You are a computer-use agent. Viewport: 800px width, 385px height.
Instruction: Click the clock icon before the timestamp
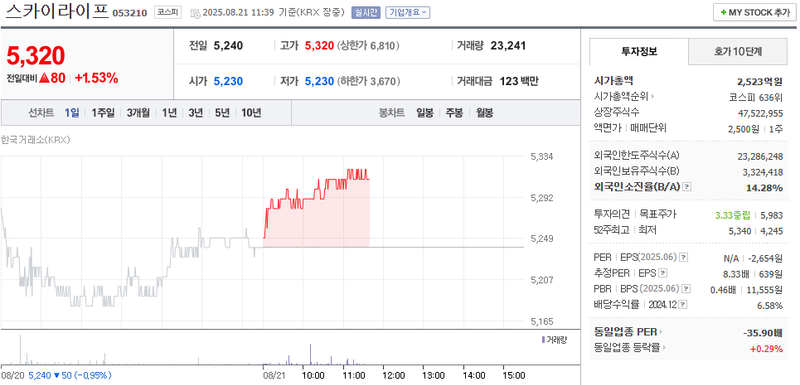click(196, 13)
